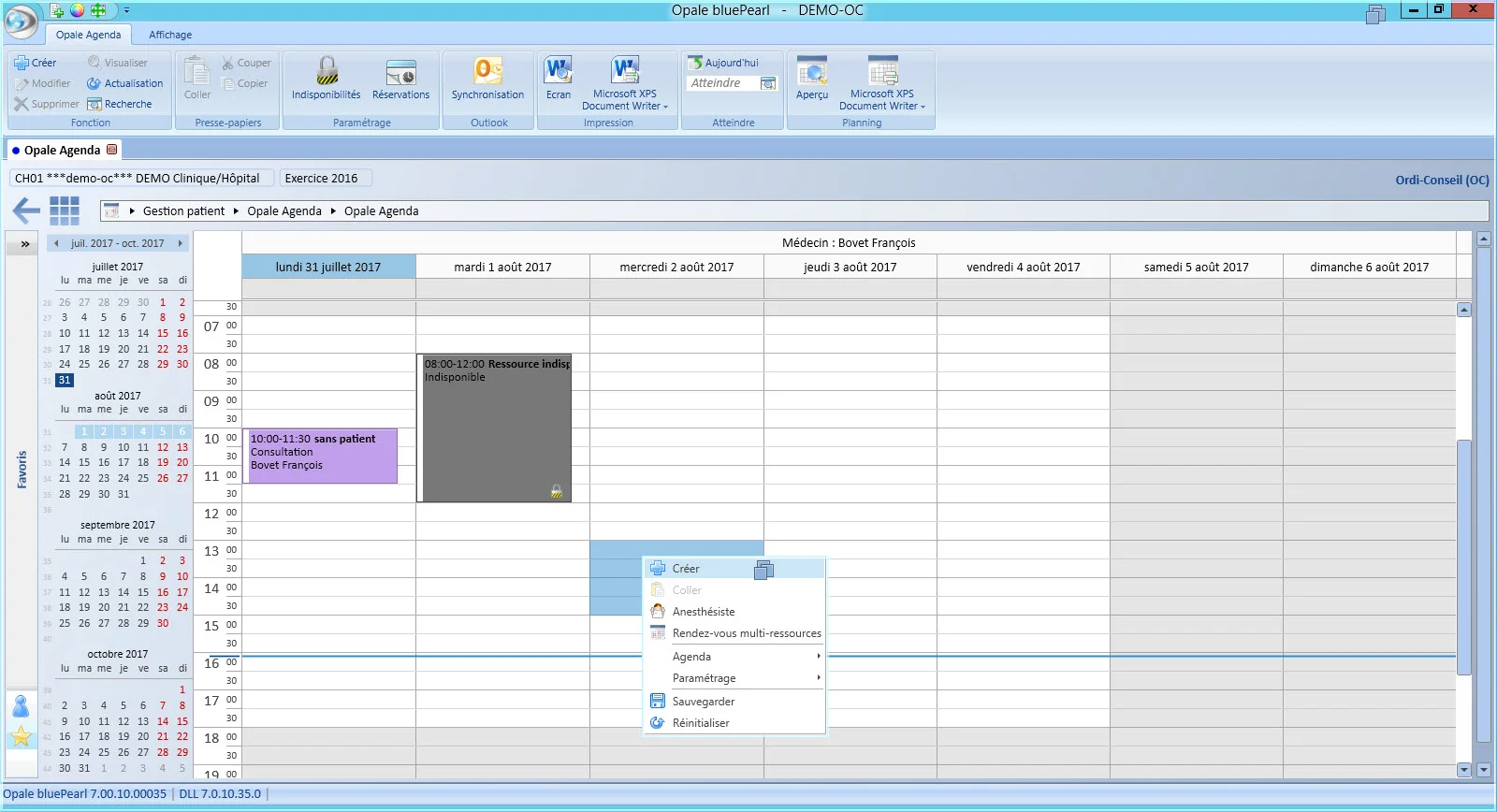Open the user profile icon in the Favoris sidebar
Screen dimensions: 1497x812
pyautogui.click(x=21, y=706)
